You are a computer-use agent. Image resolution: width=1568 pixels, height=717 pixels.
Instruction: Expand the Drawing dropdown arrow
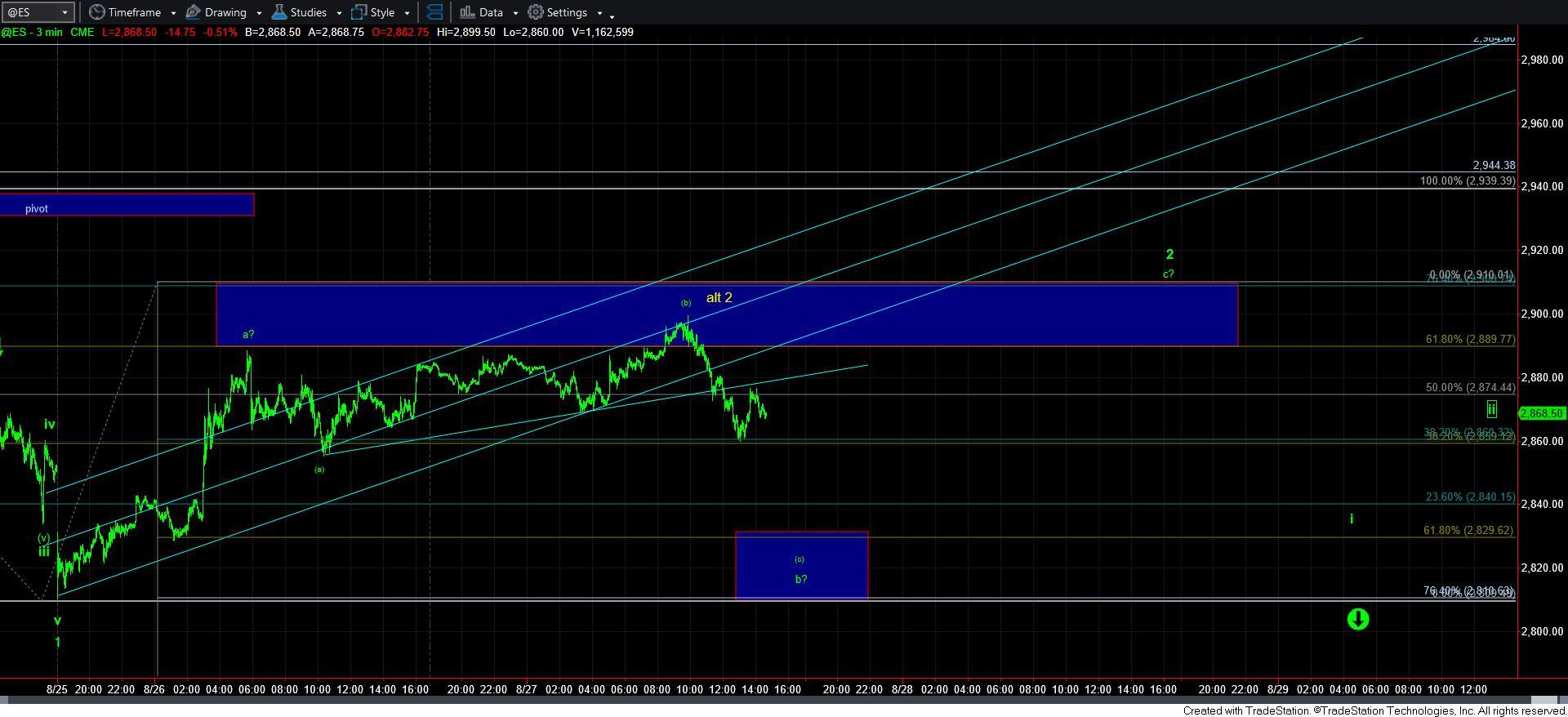click(x=259, y=13)
